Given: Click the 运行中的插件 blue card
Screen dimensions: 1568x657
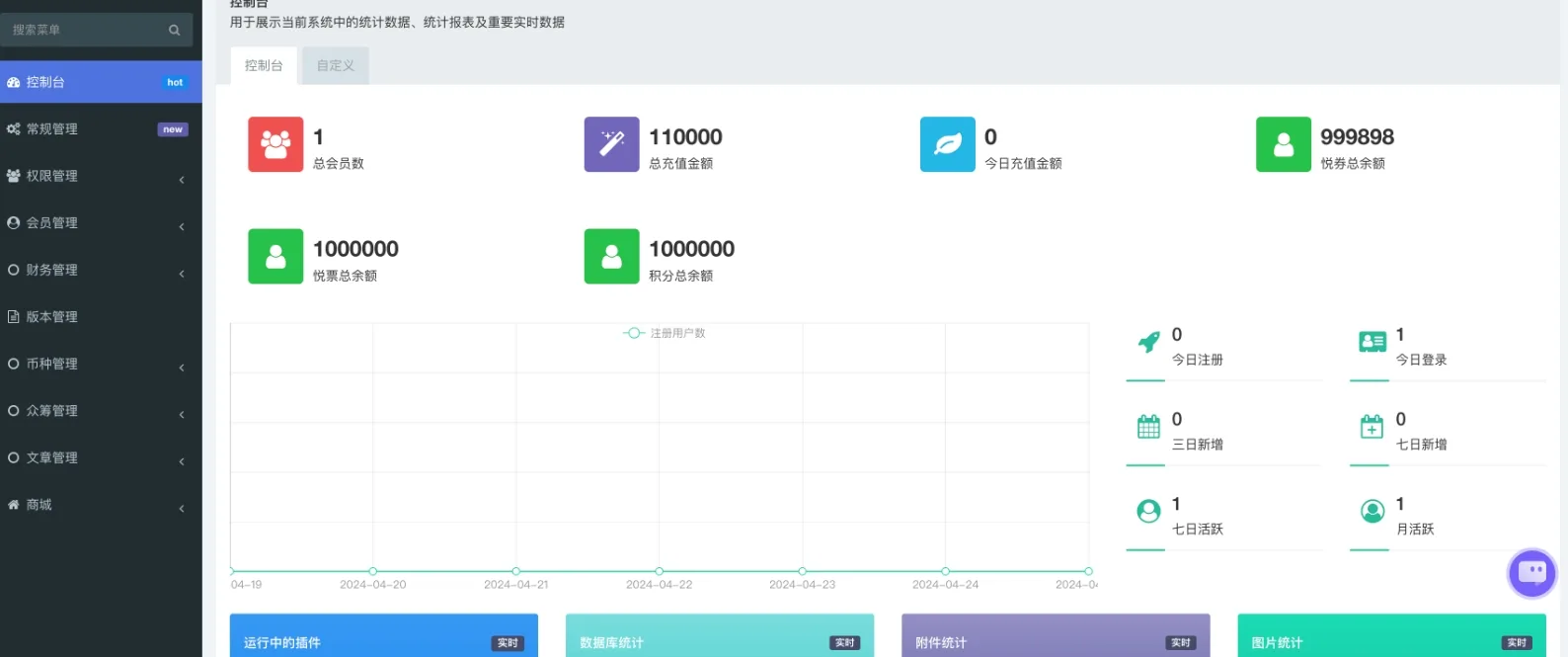Looking at the screenshot, I should 383,637.
